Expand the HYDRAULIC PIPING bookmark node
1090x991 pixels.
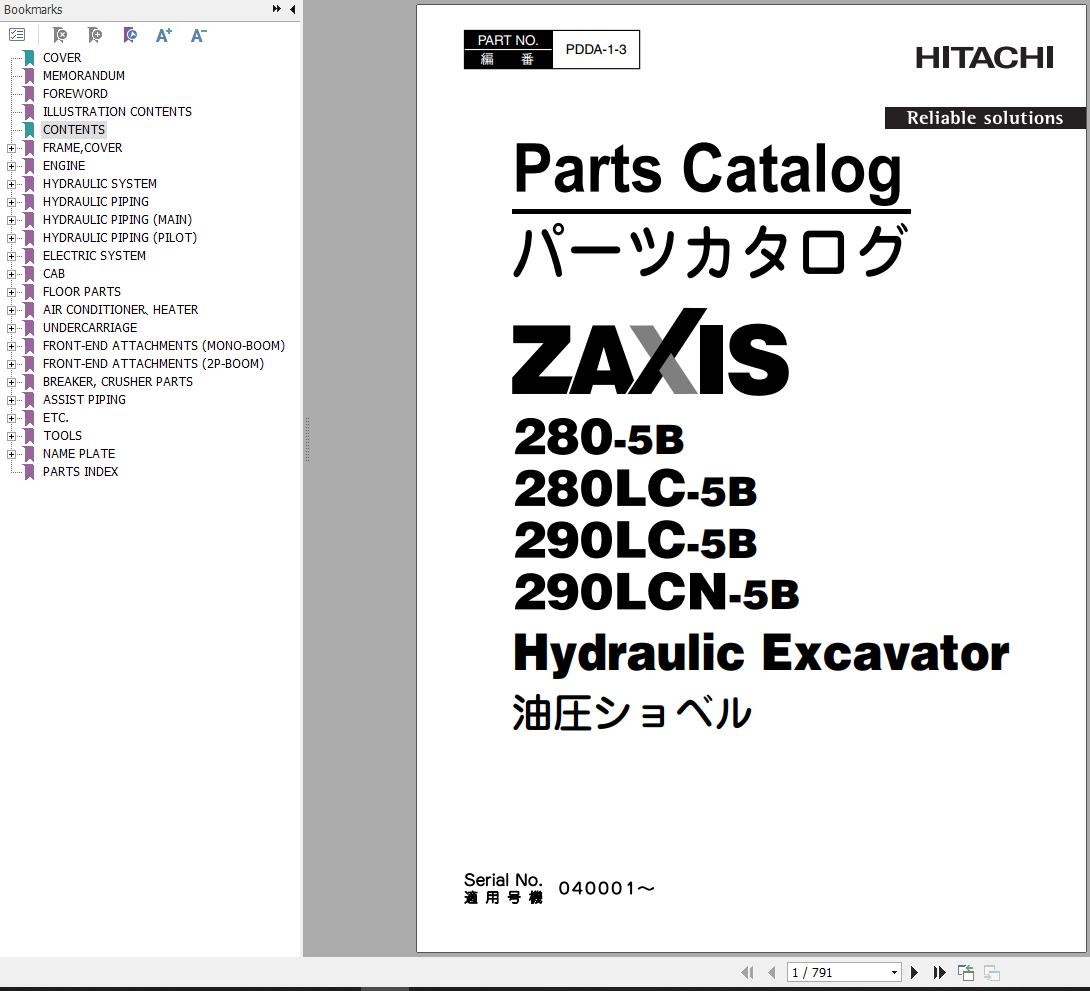(11, 202)
